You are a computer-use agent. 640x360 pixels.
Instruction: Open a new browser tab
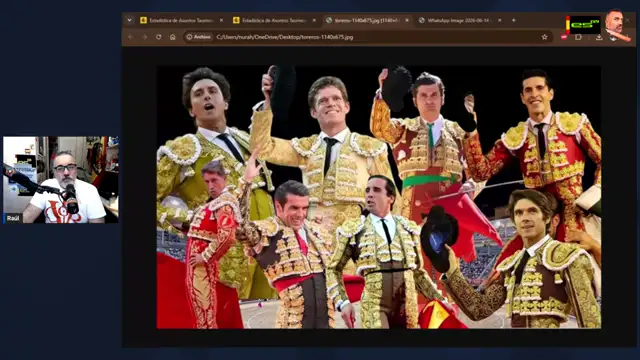(x=513, y=20)
